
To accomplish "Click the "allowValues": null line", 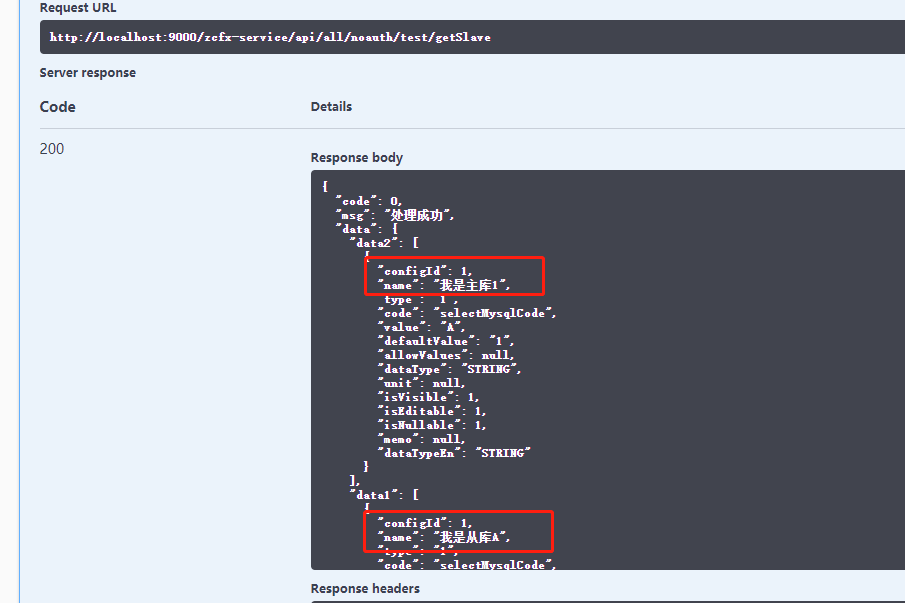I will tap(446, 355).
